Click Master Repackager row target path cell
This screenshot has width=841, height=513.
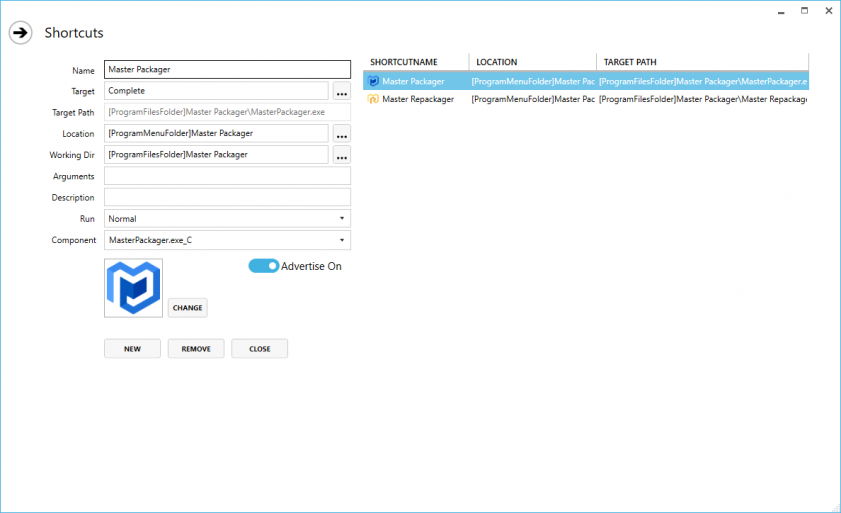point(703,99)
